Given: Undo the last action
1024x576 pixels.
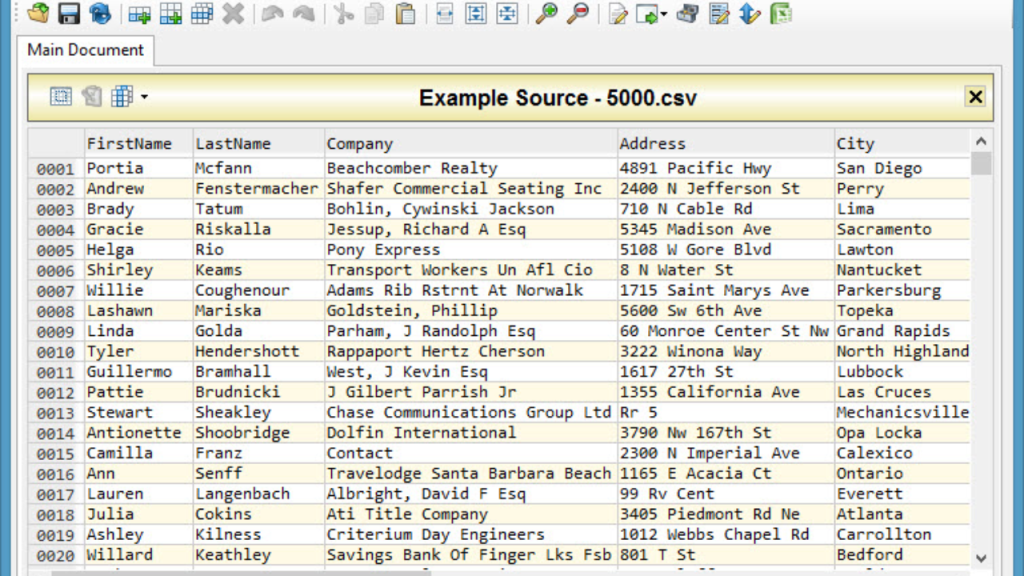Looking at the screenshot, I should 272,14.
